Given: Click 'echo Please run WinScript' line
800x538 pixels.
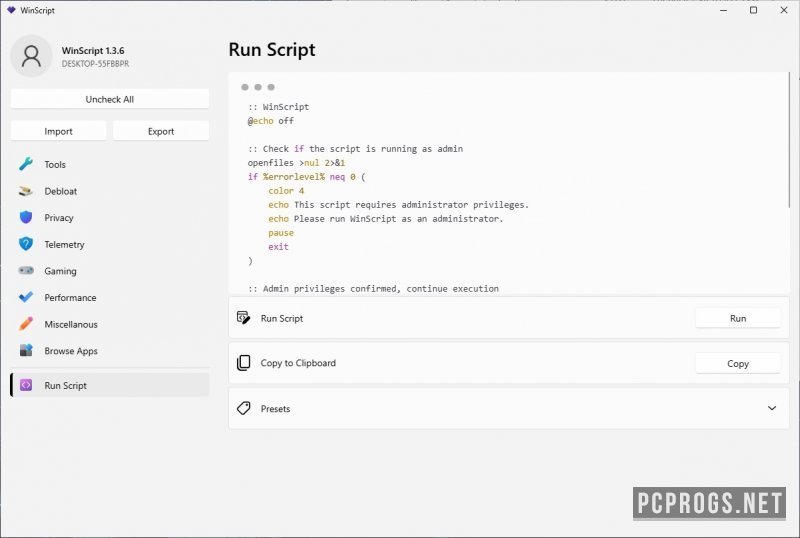Looking at the screenshot, I should pos(386,218).
